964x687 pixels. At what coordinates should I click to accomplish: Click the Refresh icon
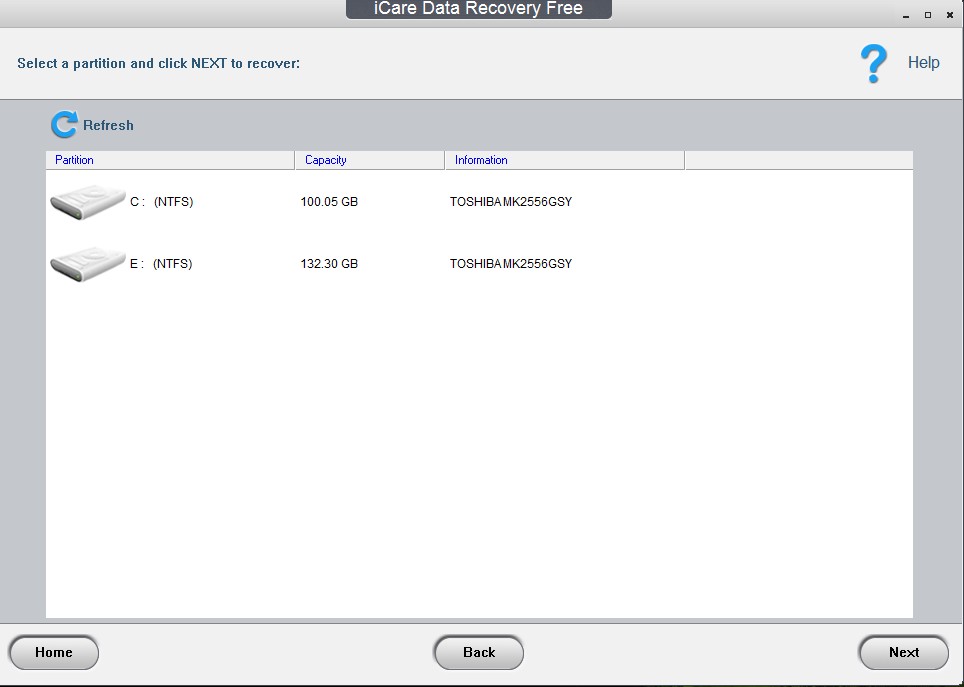pyautogui.click(x=65, y=124)
